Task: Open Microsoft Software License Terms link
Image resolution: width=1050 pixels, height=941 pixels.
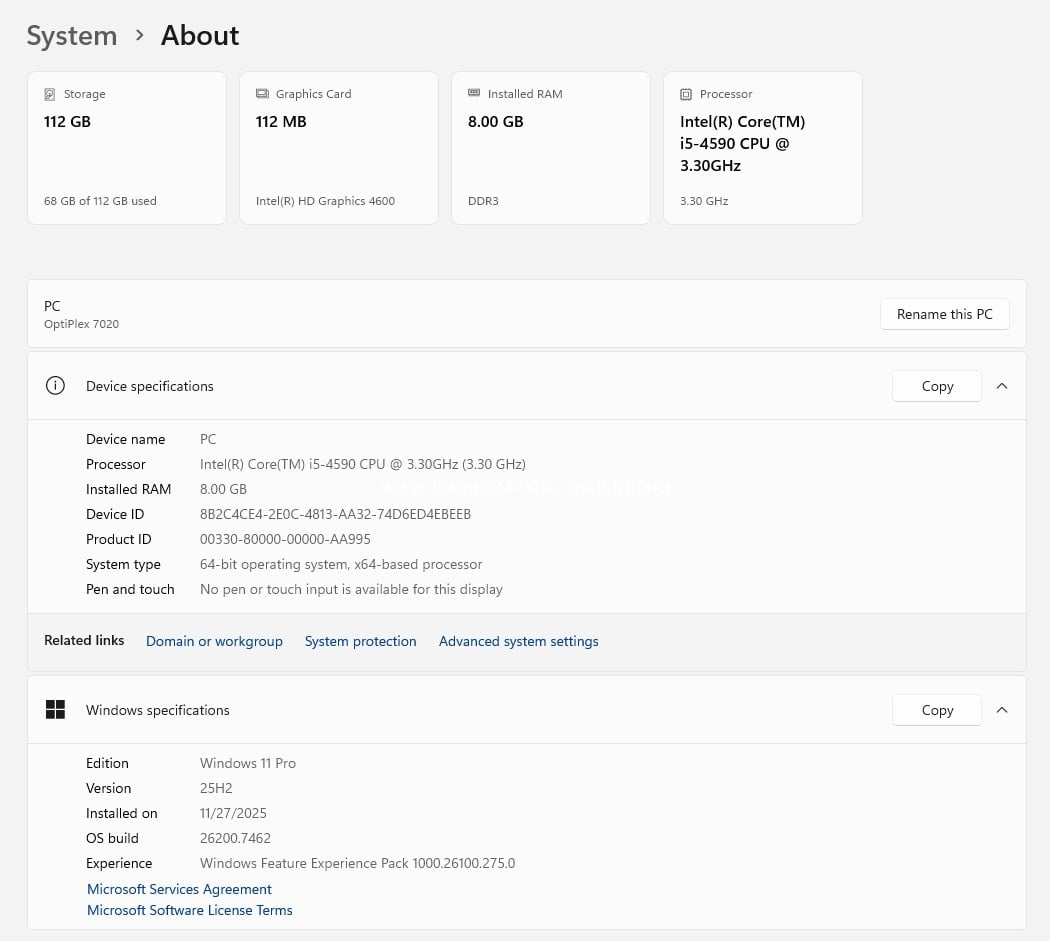Action: 190,910
